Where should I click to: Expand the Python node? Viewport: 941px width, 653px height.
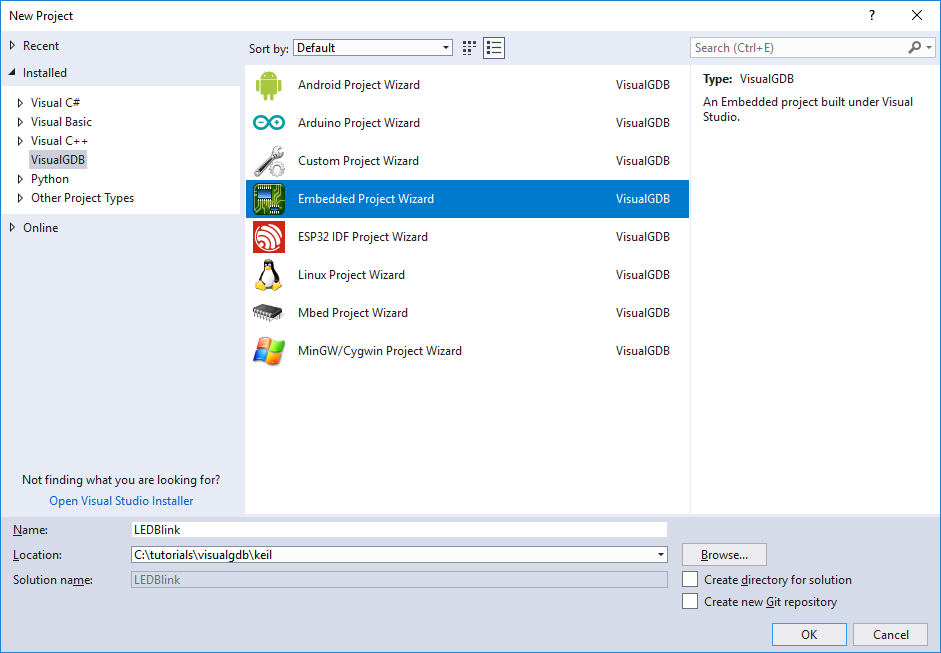20,179
